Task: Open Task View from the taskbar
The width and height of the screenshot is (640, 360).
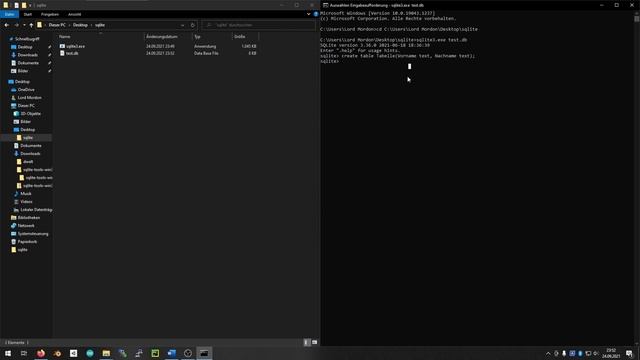Action: (x=24, y=353)
